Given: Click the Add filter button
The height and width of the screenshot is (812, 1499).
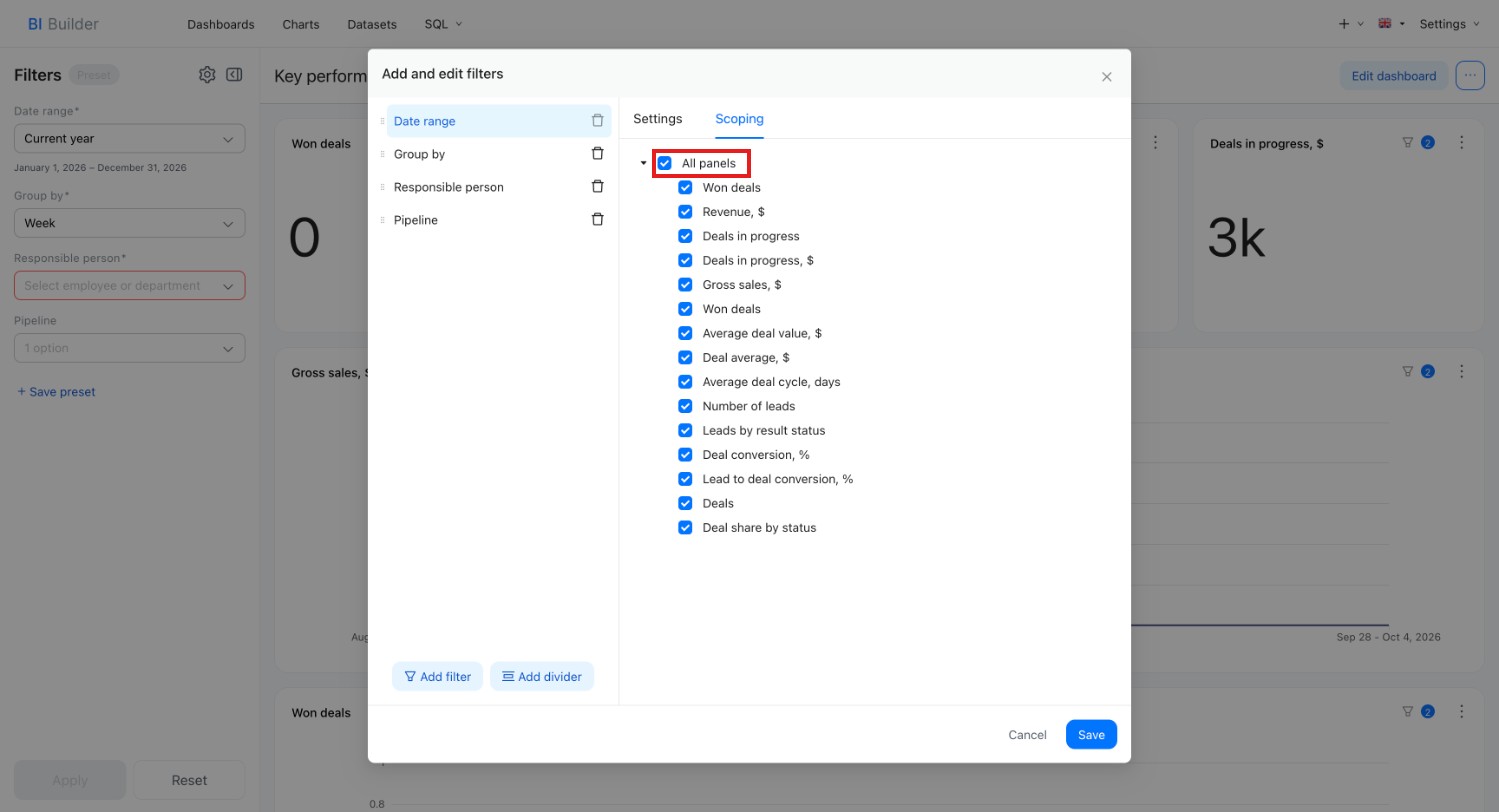Looking at the screenshot, I should tap(438, 677).
